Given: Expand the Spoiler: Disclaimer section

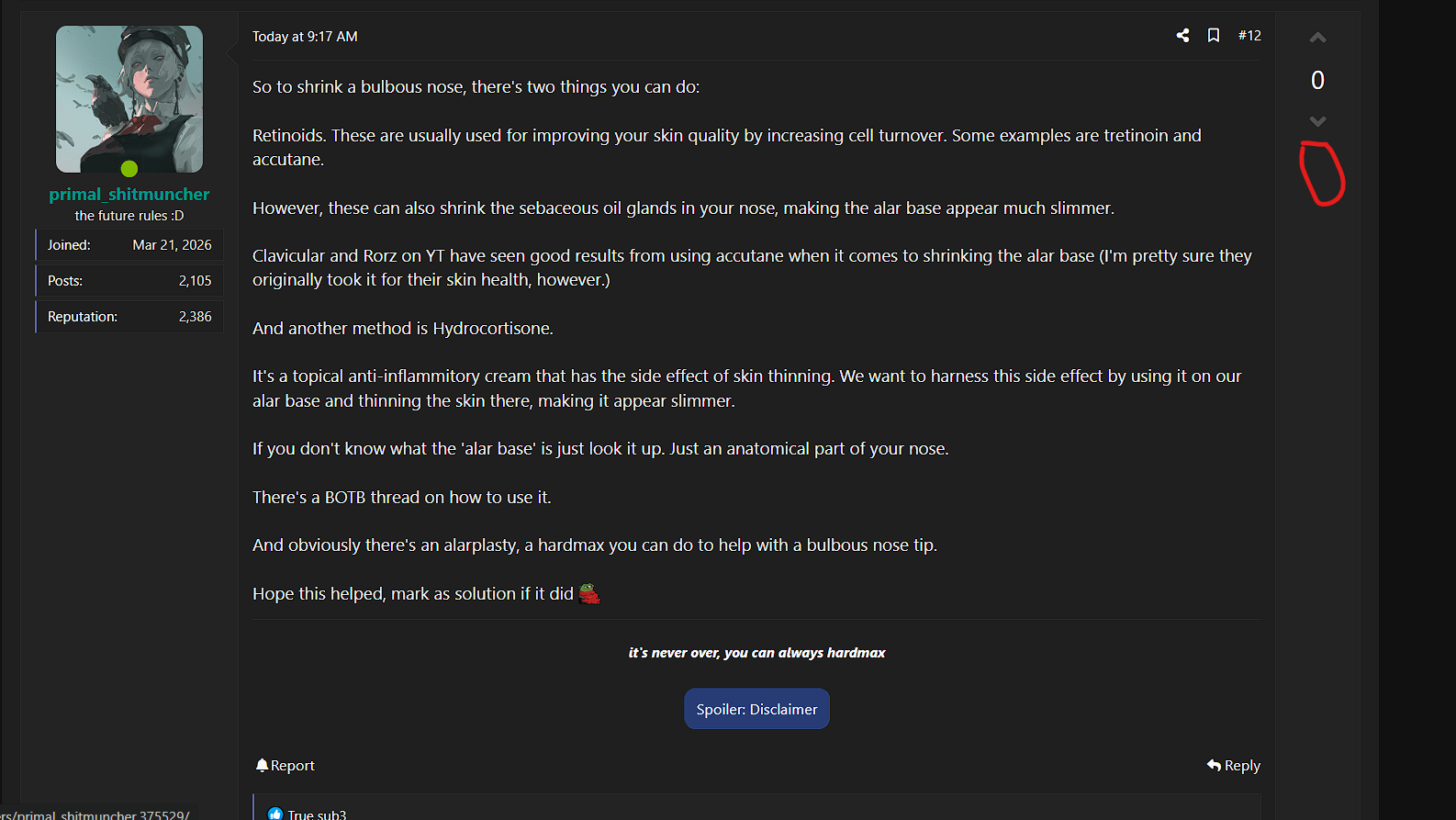Looking at the screenshot, I should tap(756, 709).
